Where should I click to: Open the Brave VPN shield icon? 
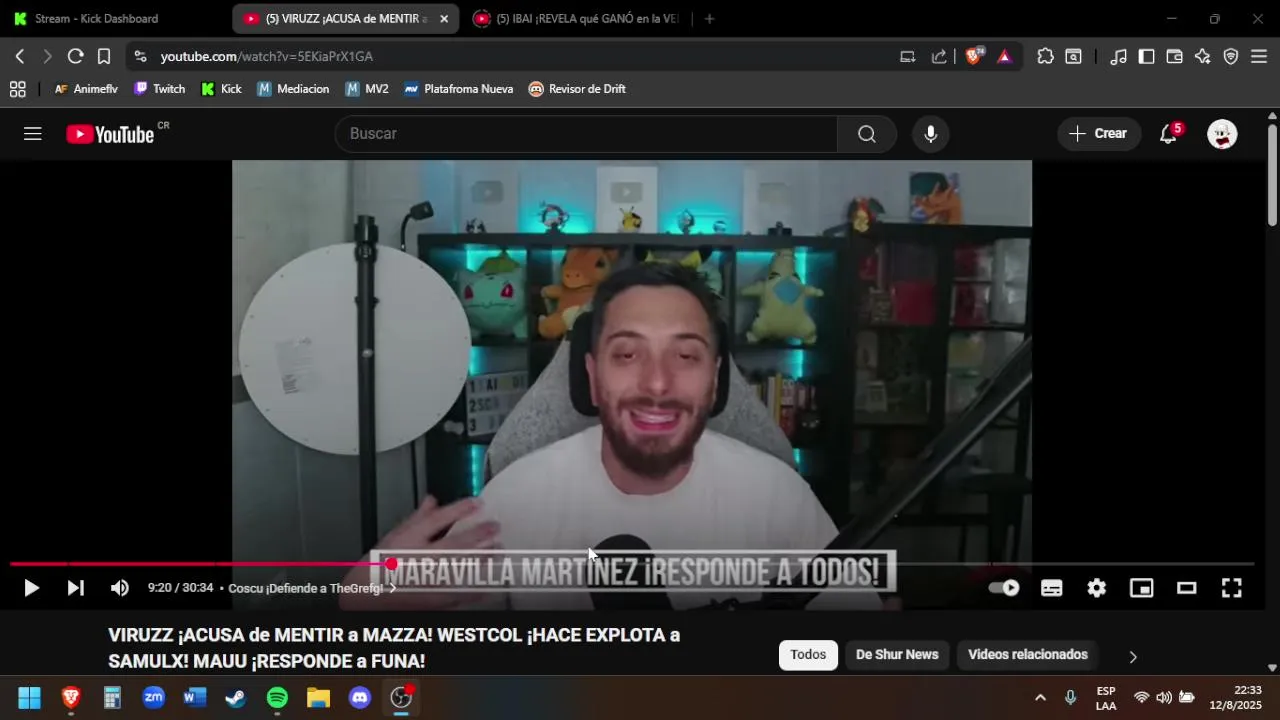tap(1231, 57)
